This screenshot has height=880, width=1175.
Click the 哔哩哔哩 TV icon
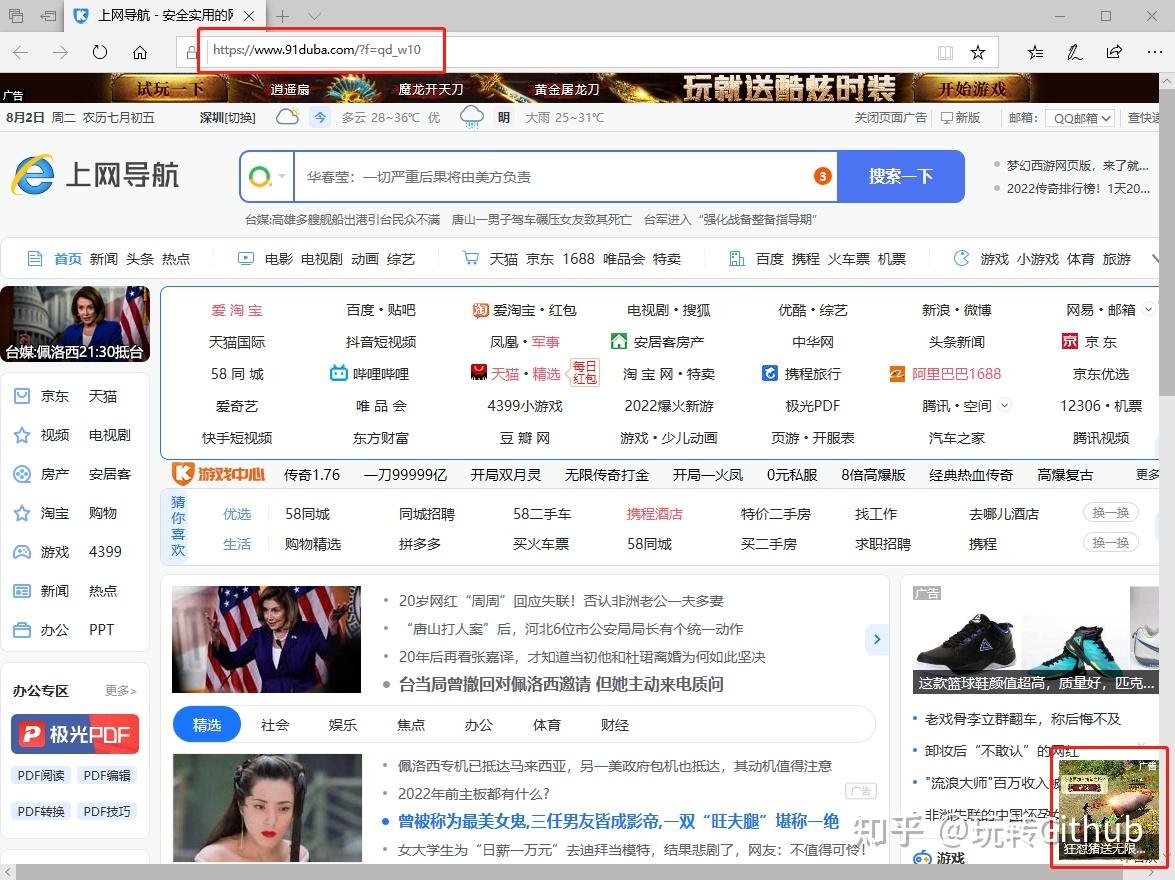pos(340,373)
